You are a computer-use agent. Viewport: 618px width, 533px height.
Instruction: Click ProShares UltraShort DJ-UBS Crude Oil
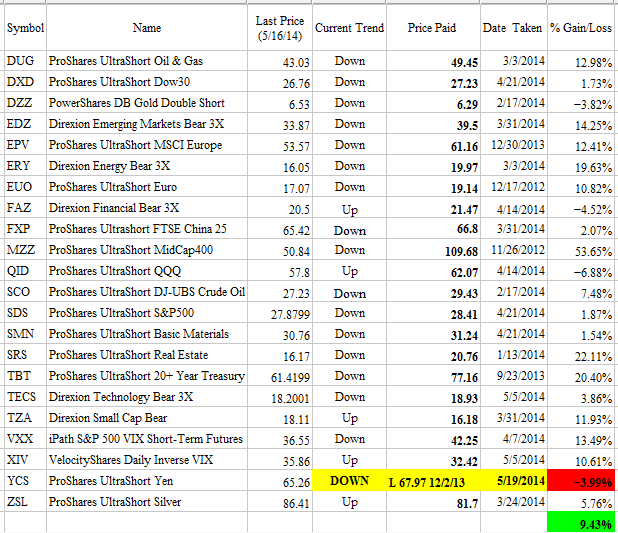pyautogui.click(x=147, y=292)
